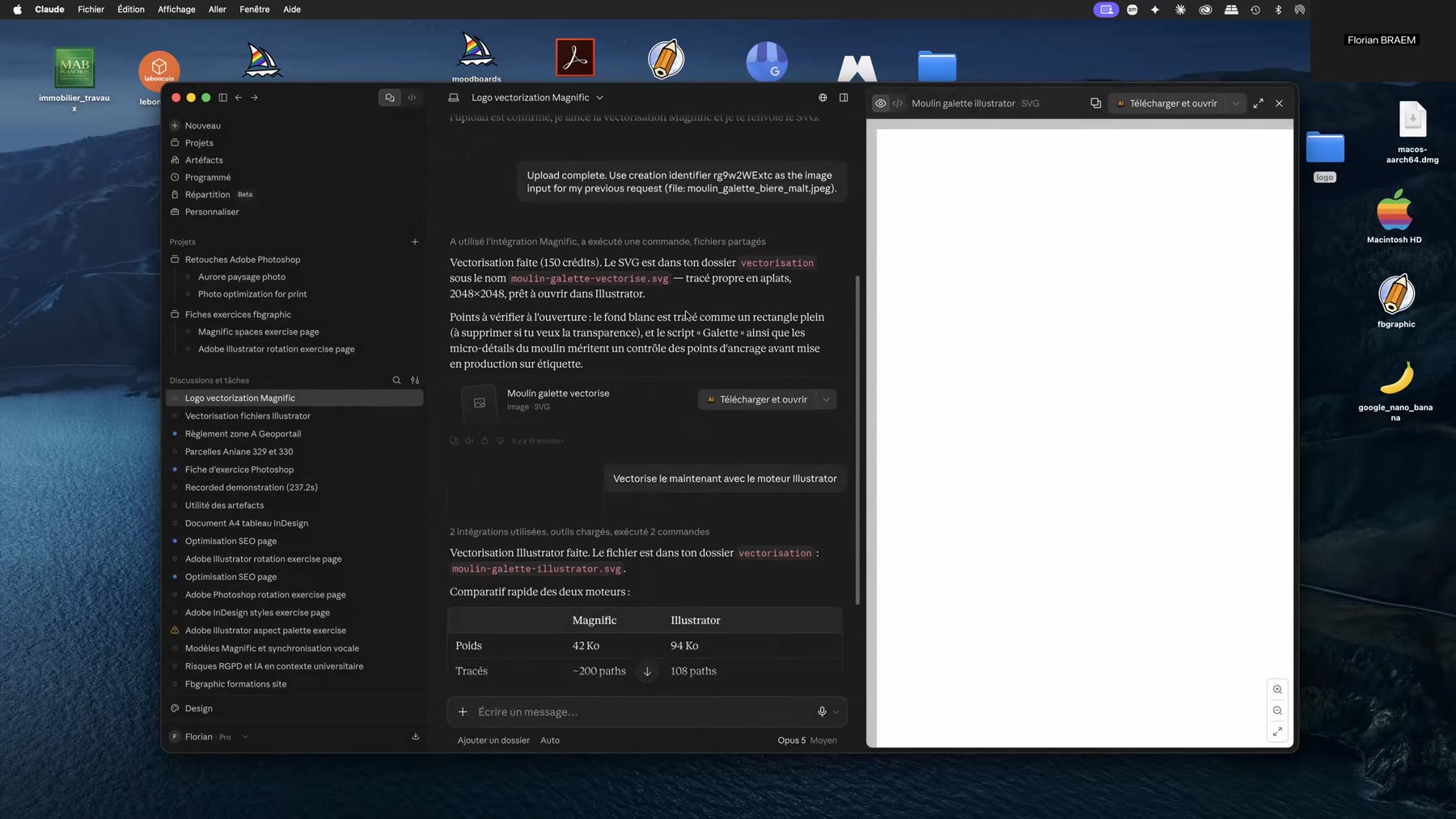Open the Recorded demonstration (237.2s) discussion
This screenshot has width=1456, height=819.
pyautogui.click(x=252, y=488)
